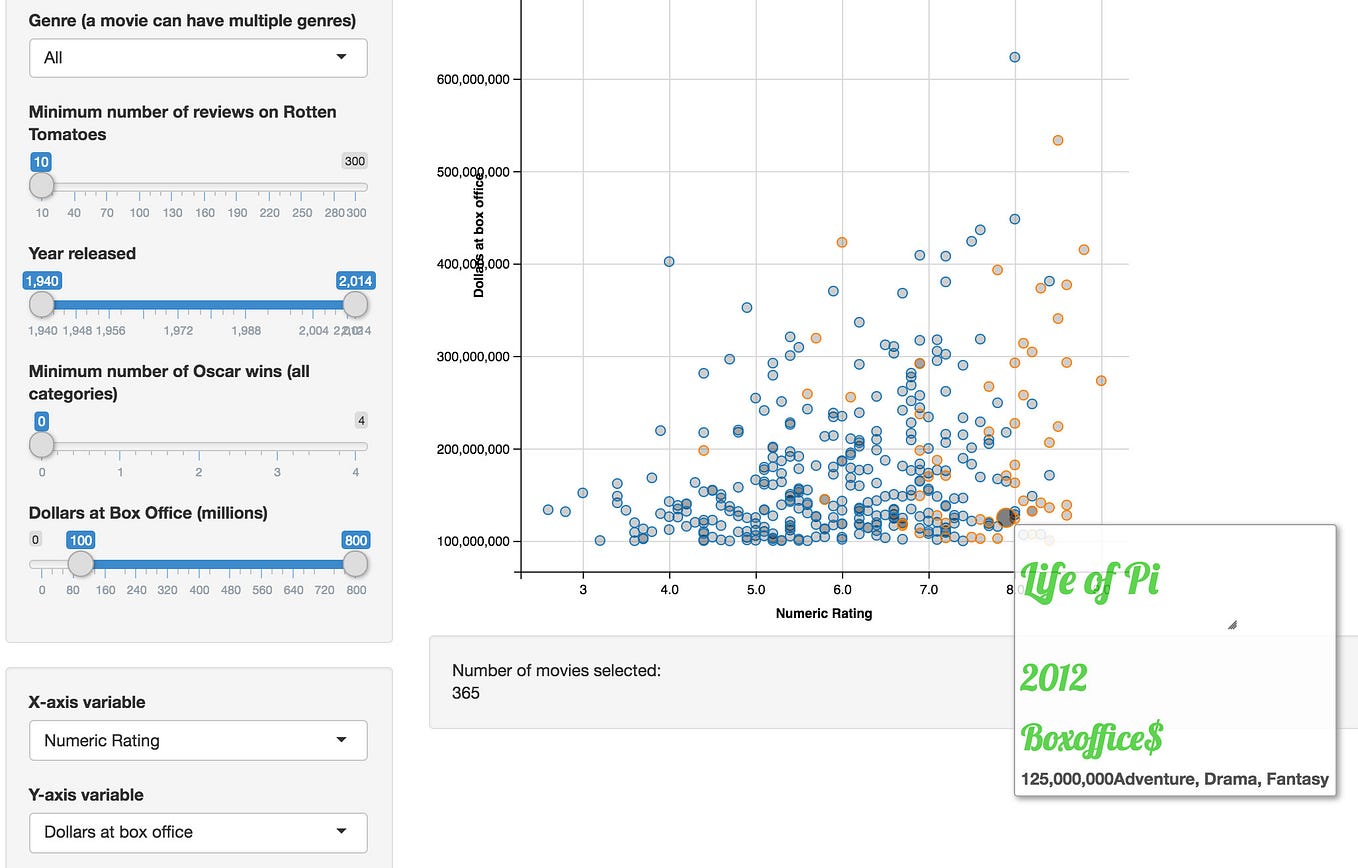
Task: Click the Box Office upper handle at 800
Action: coord(355,564)
